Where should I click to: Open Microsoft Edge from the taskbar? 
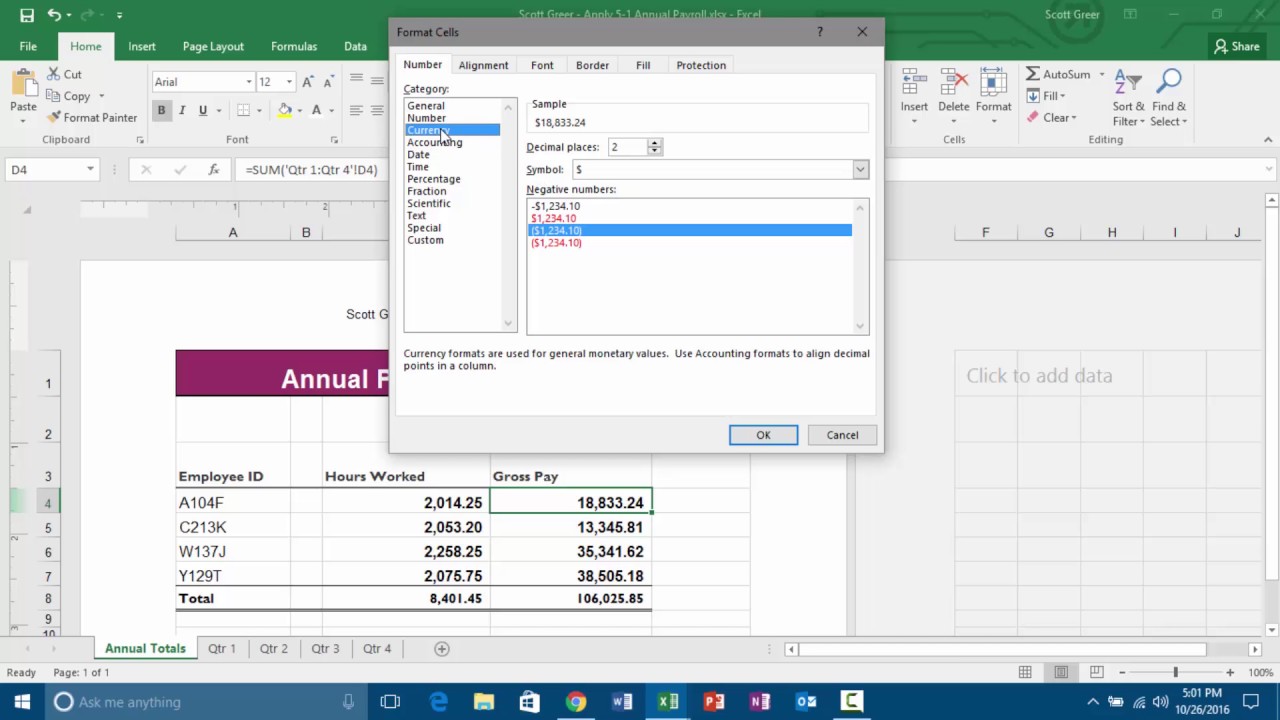[438, 702]
